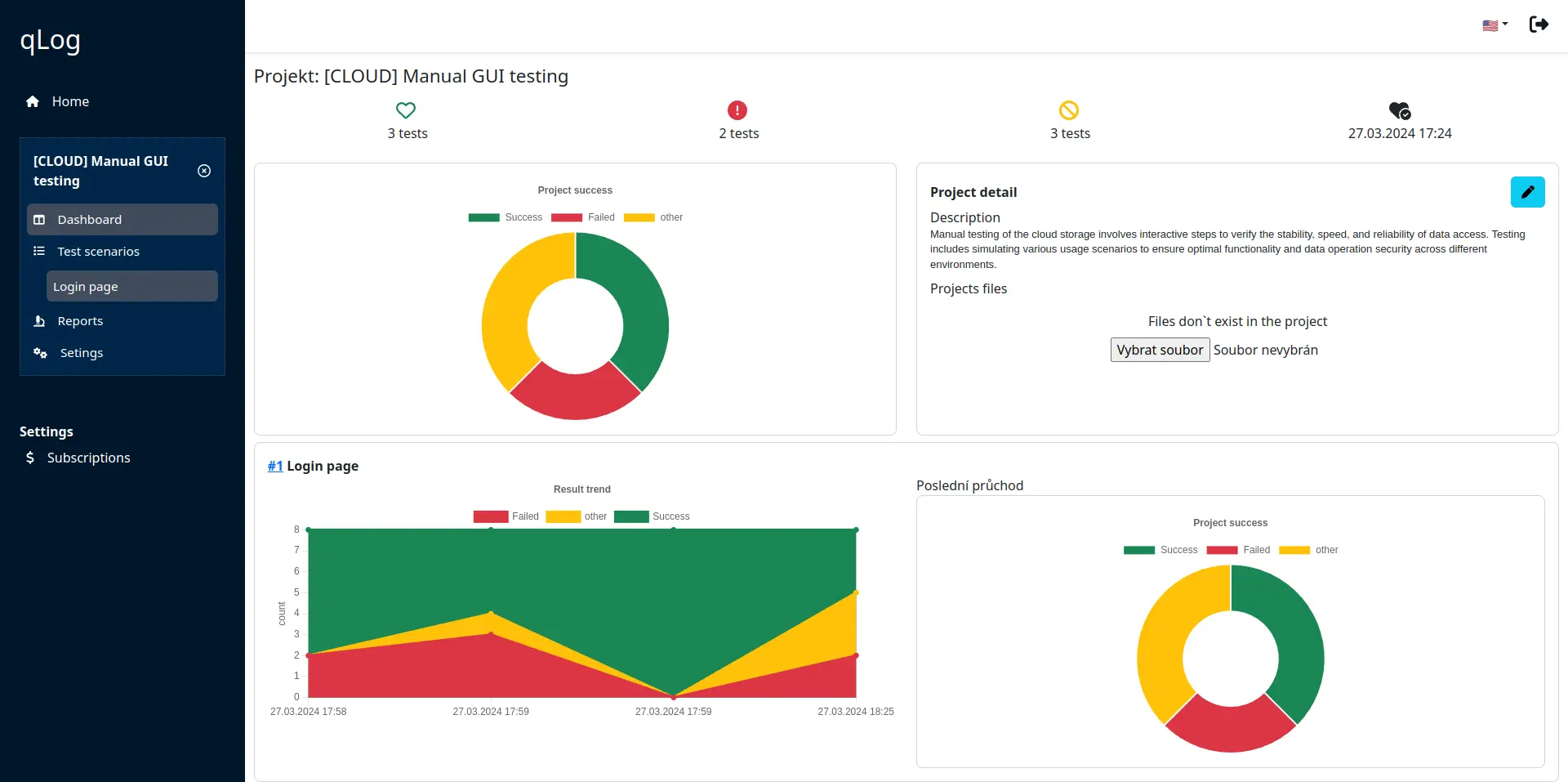Image resolution: width=1568 pixels, height=782 pixels.
Task: Click the Subscriptions dollar icon
Action: 30,458
